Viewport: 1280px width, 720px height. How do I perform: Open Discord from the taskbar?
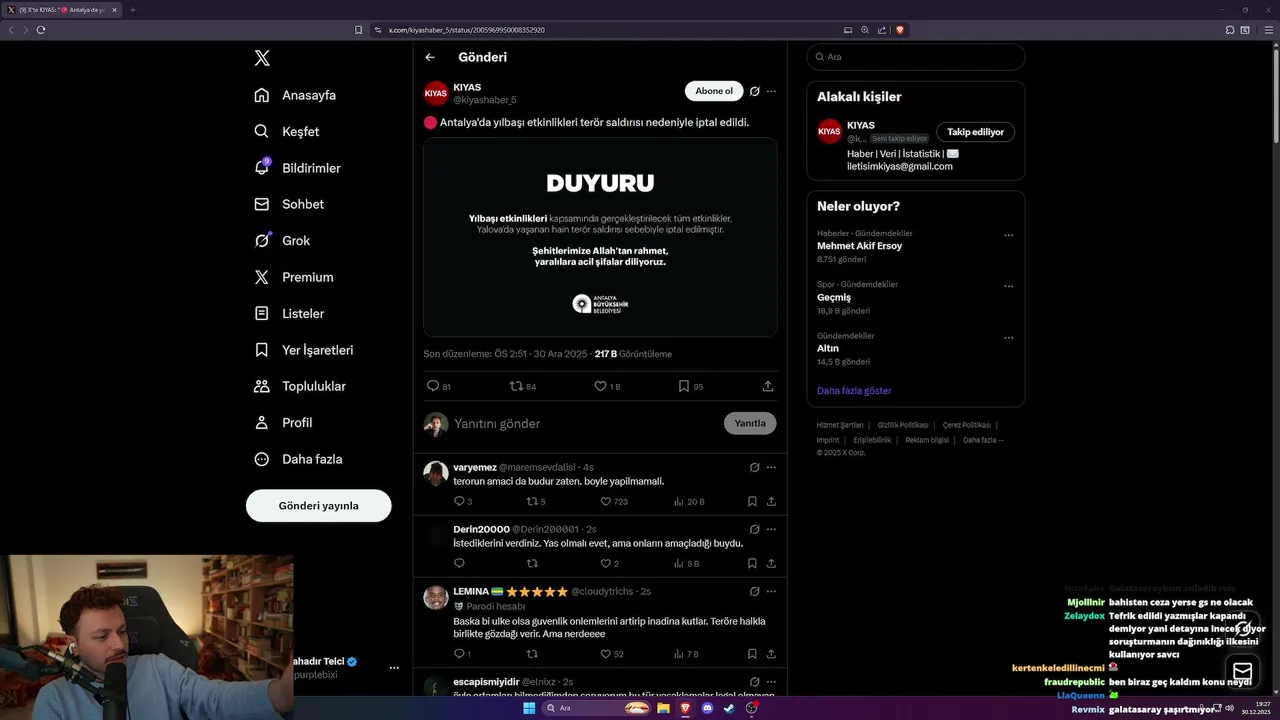tap(707, 708)
